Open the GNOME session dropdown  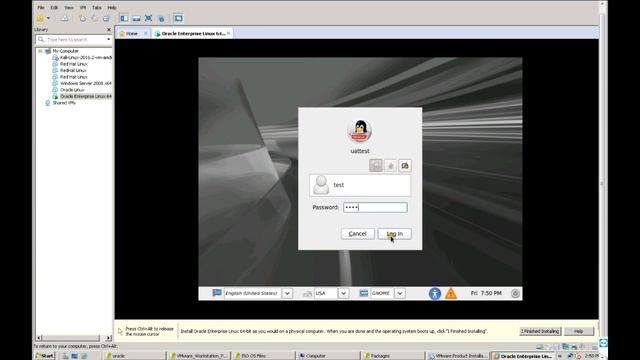click(400, 293)
